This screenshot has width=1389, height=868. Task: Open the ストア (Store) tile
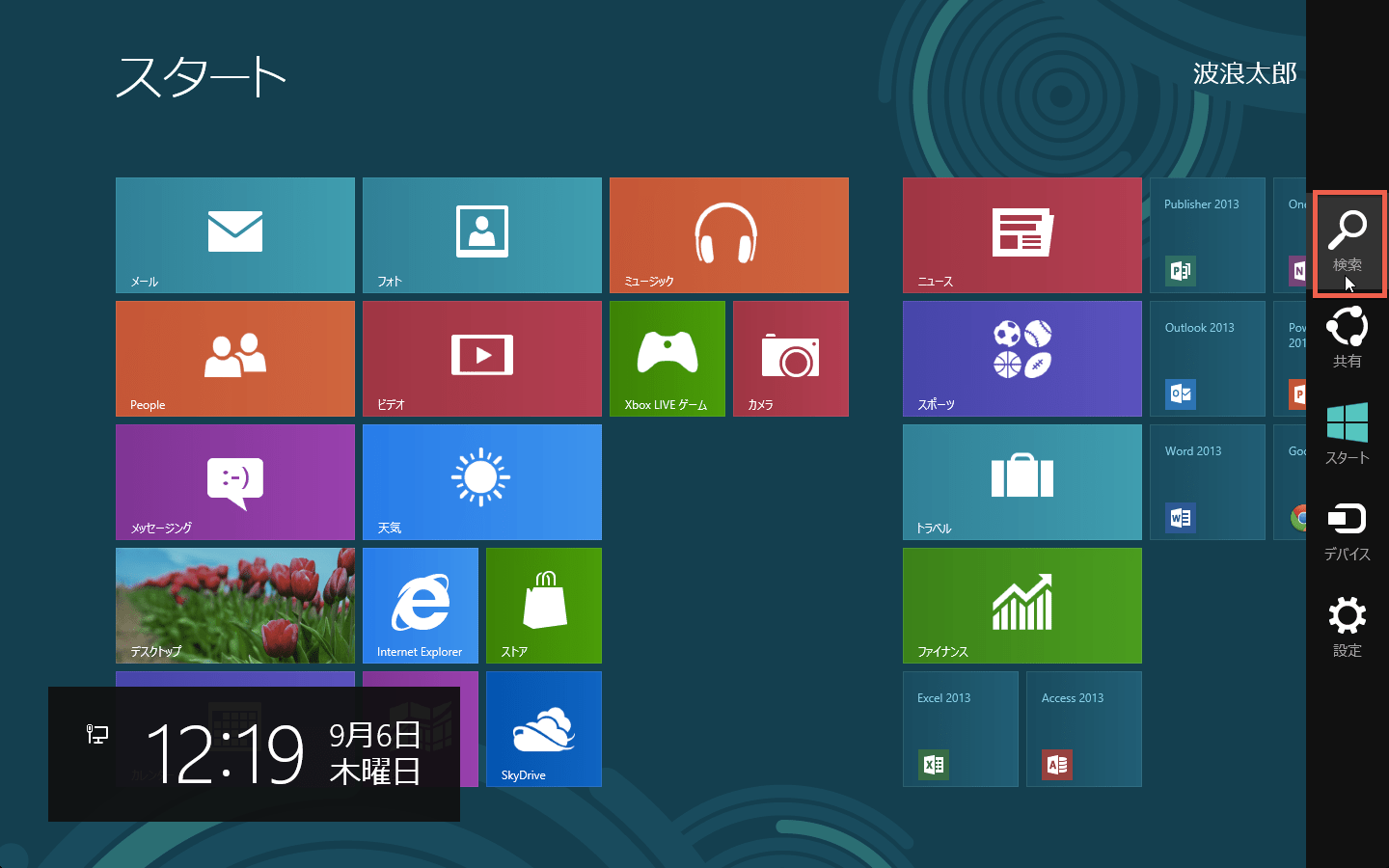tap(544, 606)
